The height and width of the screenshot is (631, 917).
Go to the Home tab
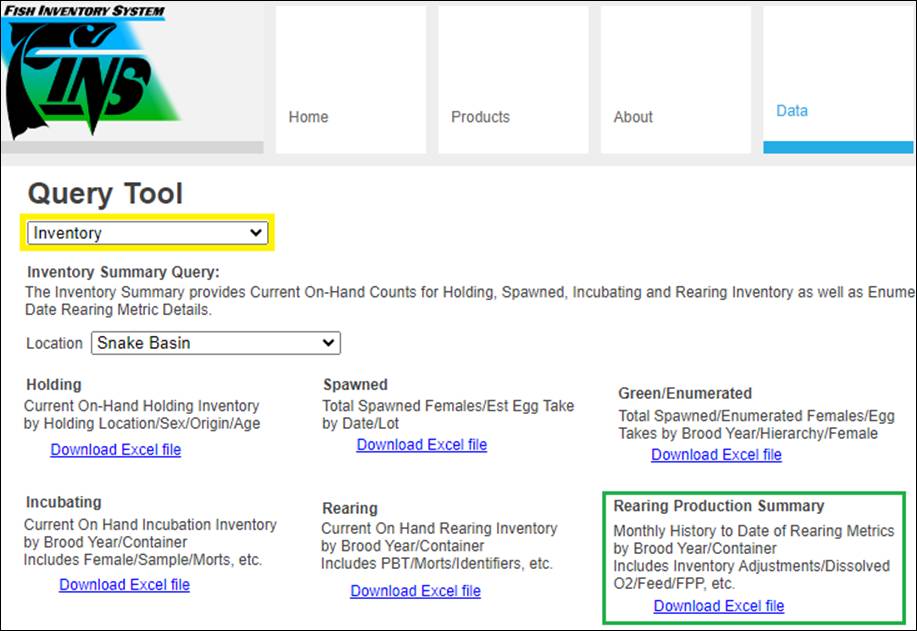coord(308,117)
